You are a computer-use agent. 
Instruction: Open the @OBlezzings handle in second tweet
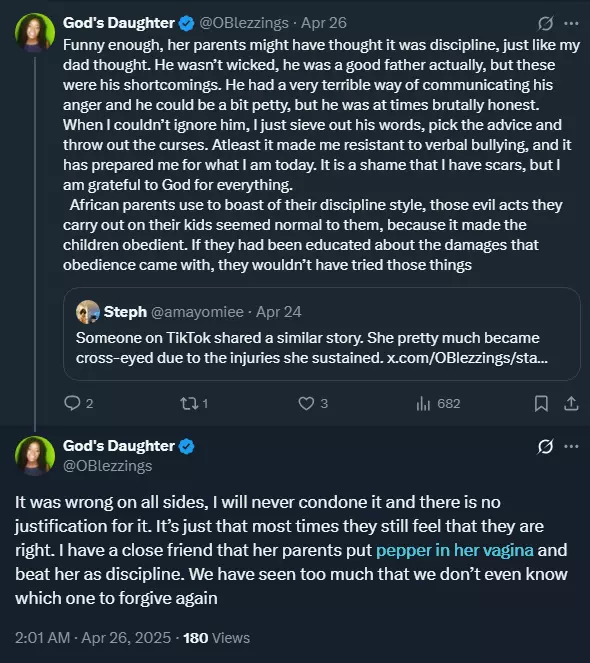pos(107,466)
